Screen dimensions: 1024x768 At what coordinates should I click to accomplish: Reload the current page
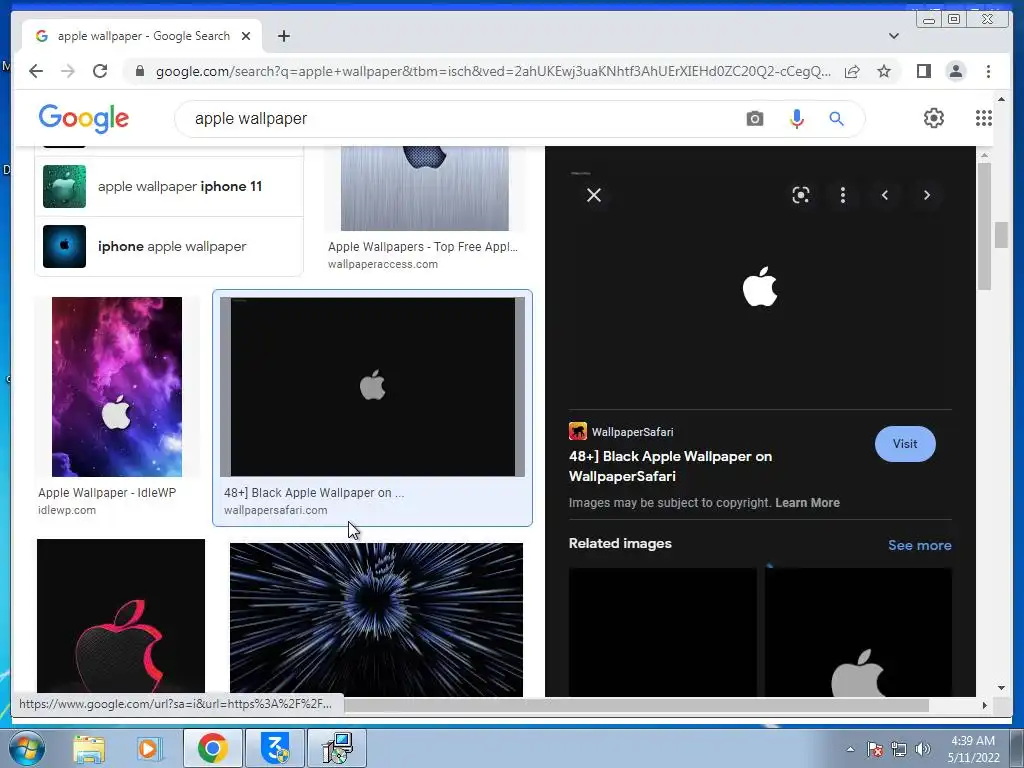pos(100,71)
